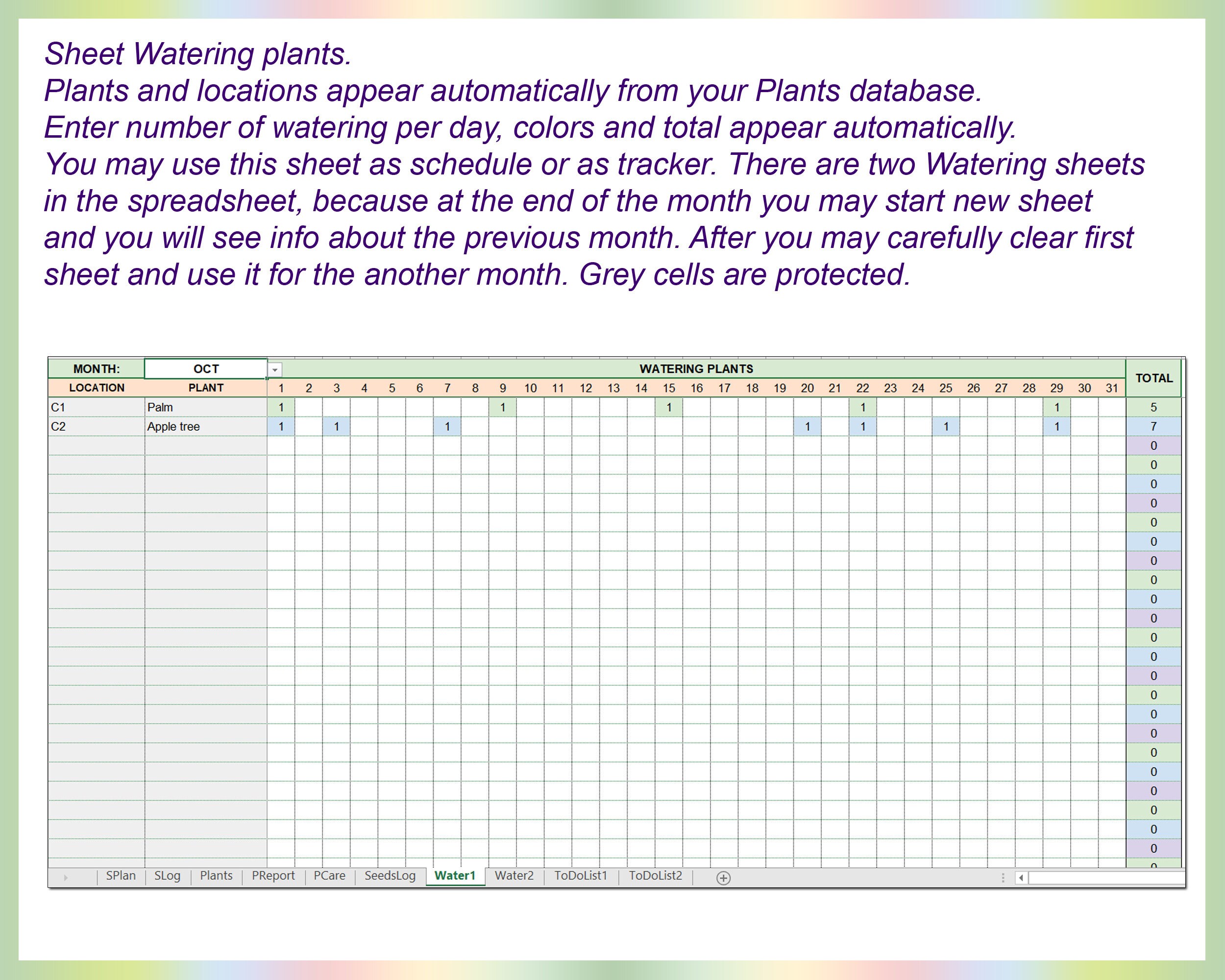Switch to the Water2 sheet
1225x980 pixels.
513,877
